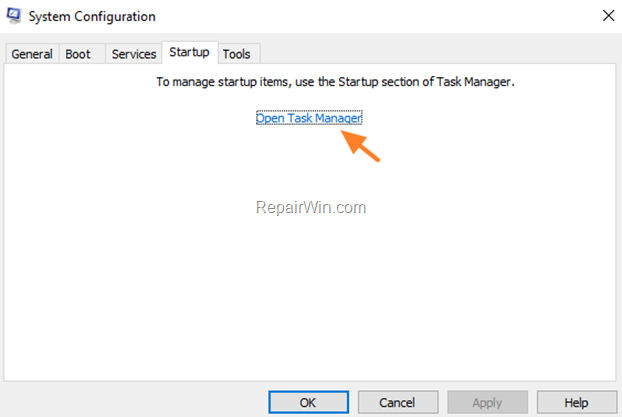The width and height of the screenshot is (622, 417).
Task: Open Task Manager via the link
Action: 309,118
